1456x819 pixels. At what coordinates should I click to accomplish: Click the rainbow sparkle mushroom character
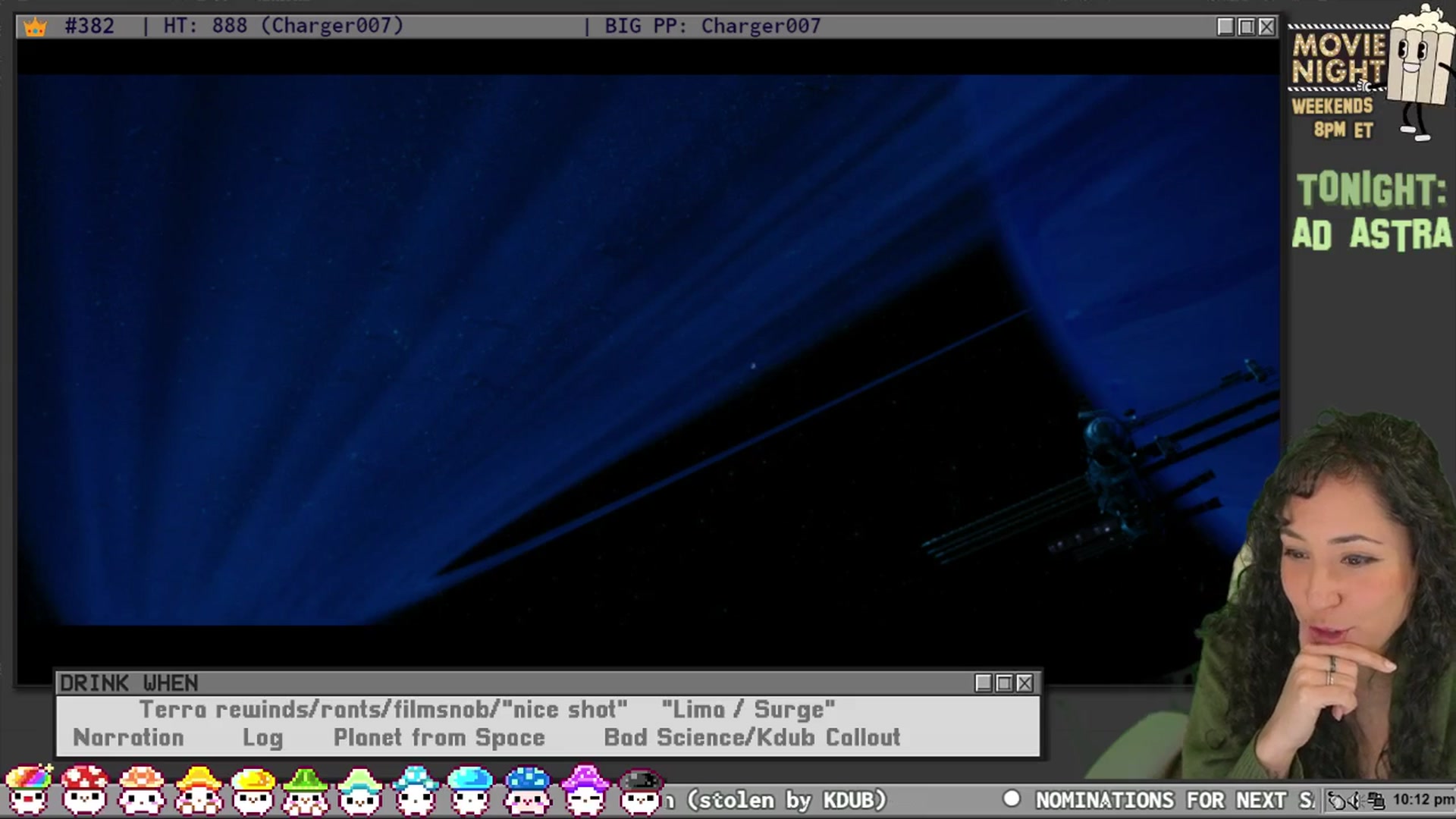(x=29, y=790)
